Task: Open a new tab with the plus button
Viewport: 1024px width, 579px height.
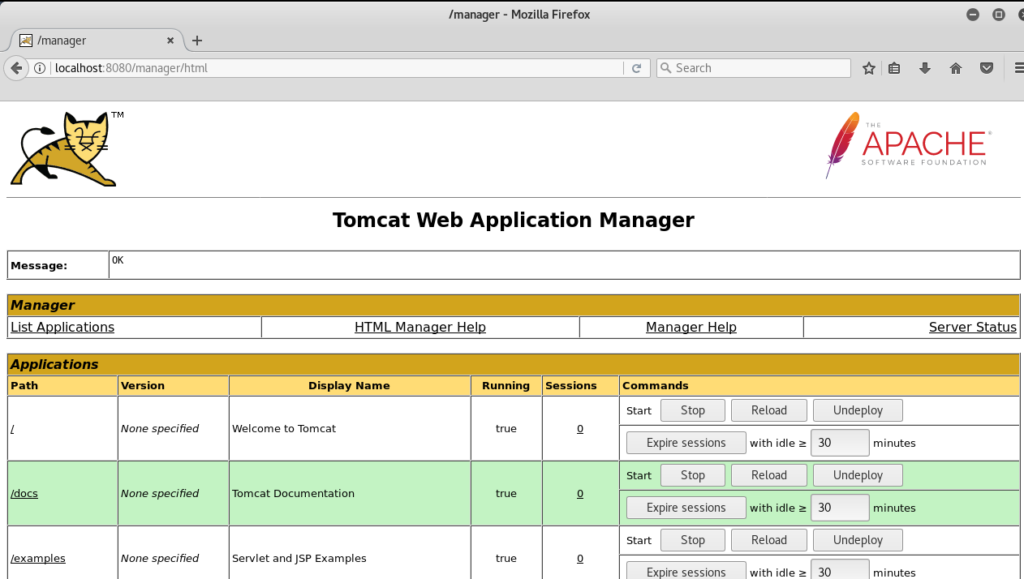Action: coord(197,40)
